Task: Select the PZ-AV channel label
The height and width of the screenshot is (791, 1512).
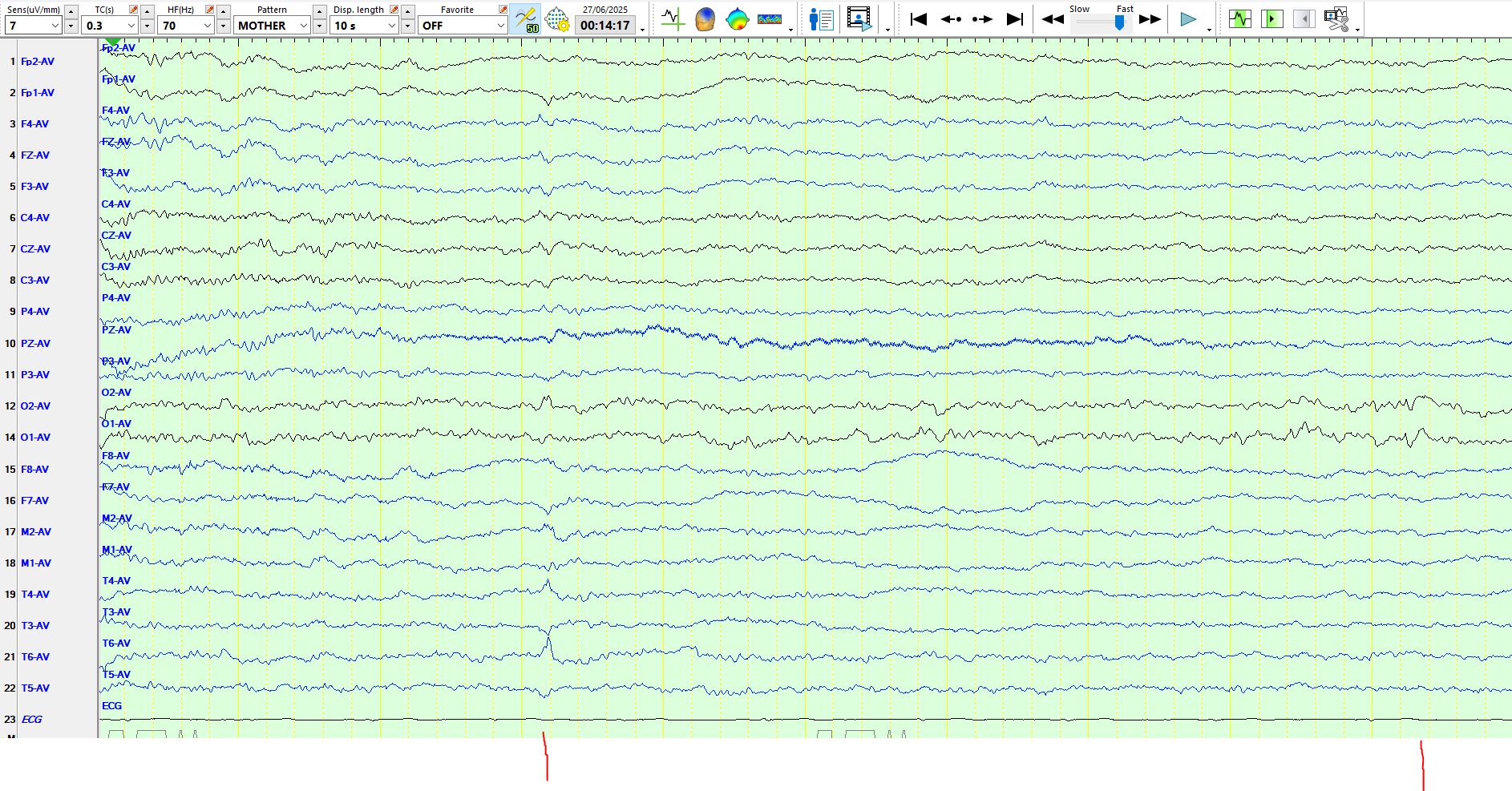Action: click(35, 343)
